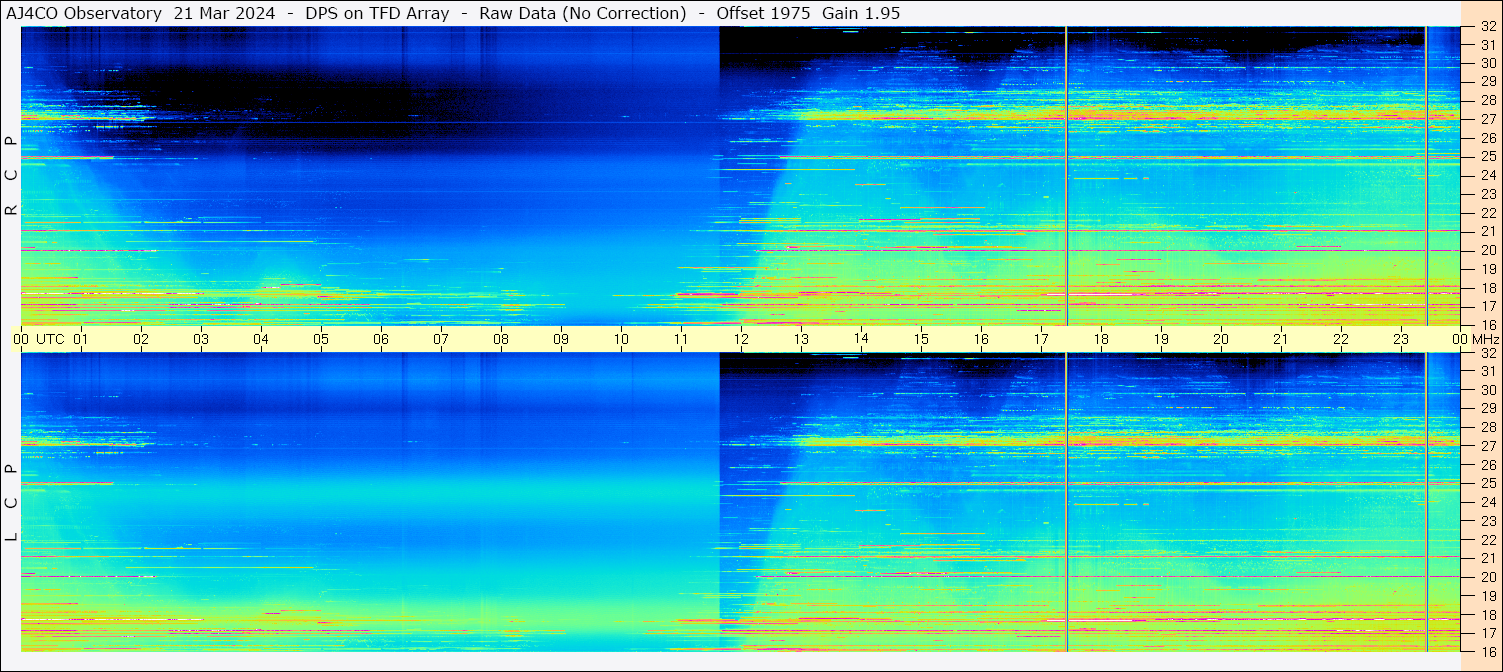Pick hour '21' on the UTC time axis
Screen dimensions: 1503x672
pyautogui.click(x=1281, y=339)
